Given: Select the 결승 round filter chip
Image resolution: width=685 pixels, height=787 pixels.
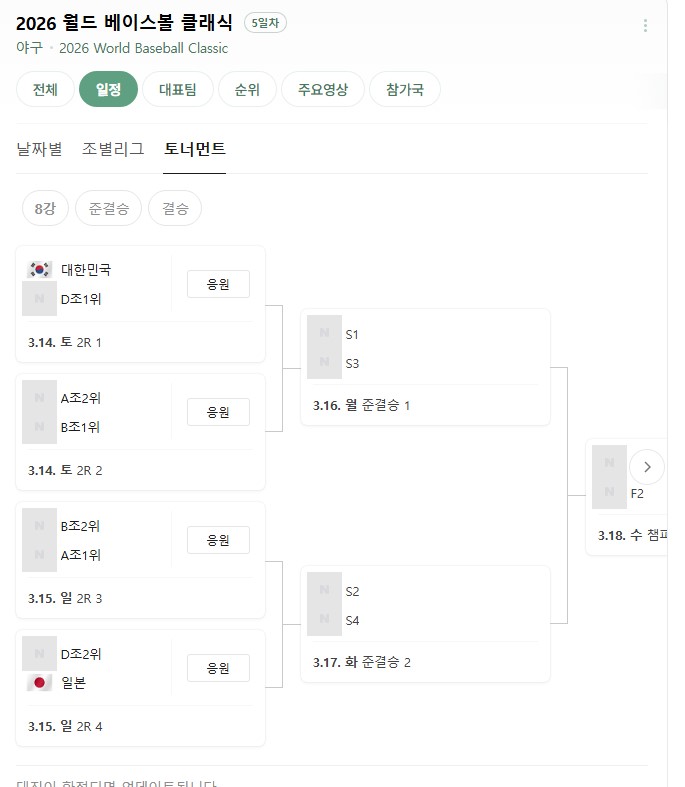Looking at the screenshot, I should (175, 208).
